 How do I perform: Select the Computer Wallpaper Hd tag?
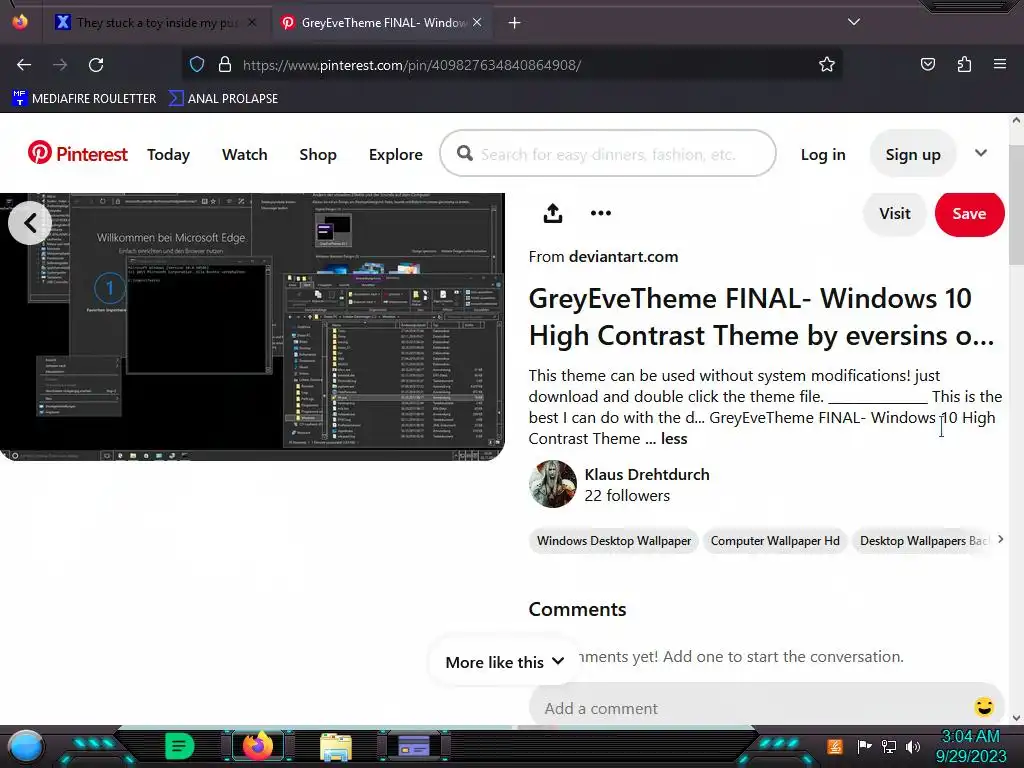coord(775,541)
